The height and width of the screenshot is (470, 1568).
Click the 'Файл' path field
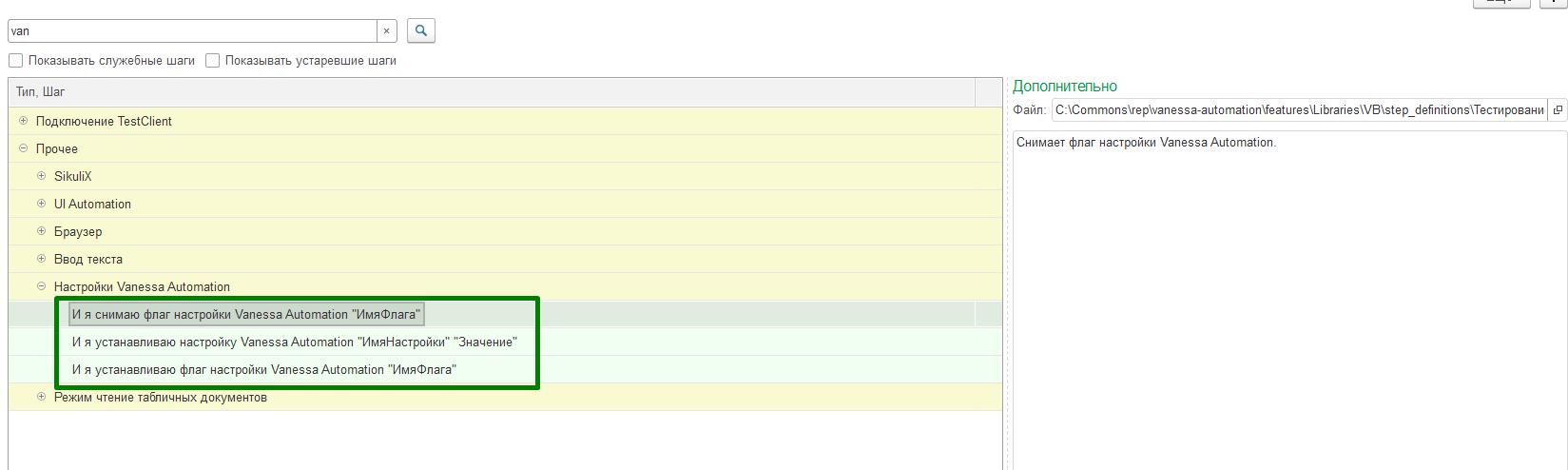tap(1300, 110)
